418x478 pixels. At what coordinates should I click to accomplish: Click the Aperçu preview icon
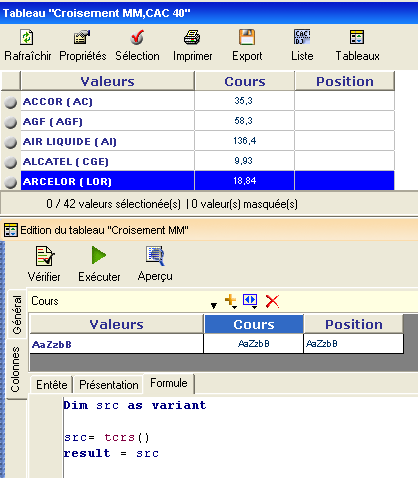(x=155, y=256)
